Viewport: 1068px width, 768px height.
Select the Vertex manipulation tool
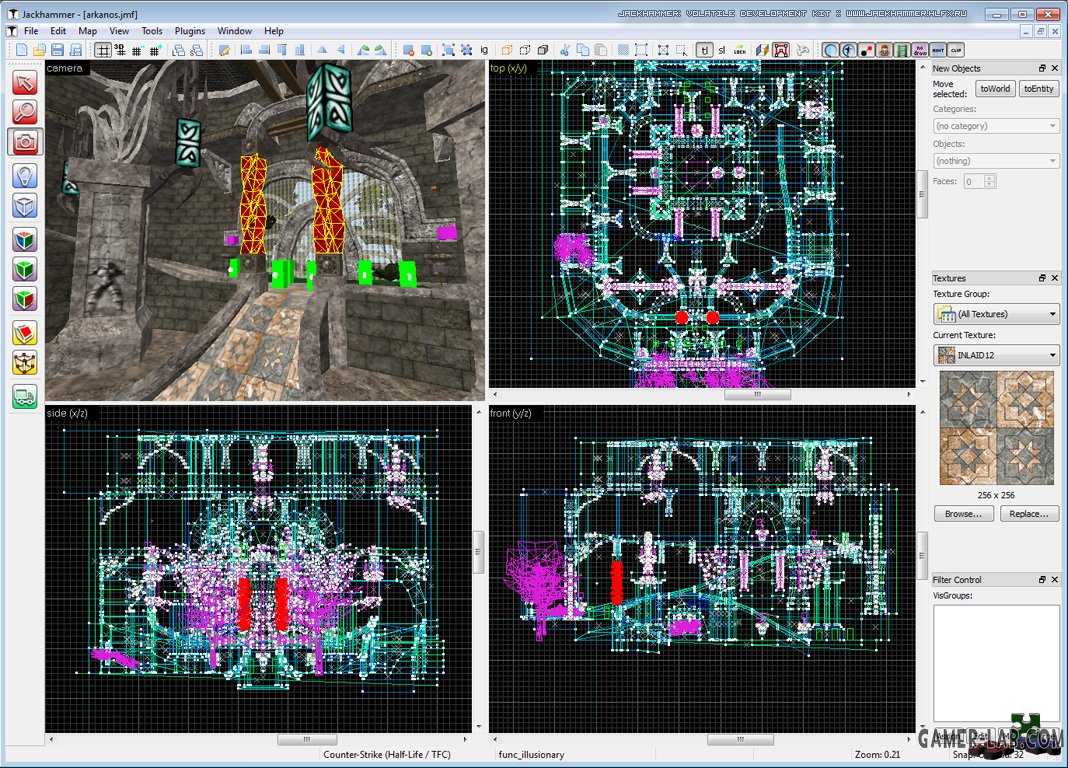pos(25,363)
